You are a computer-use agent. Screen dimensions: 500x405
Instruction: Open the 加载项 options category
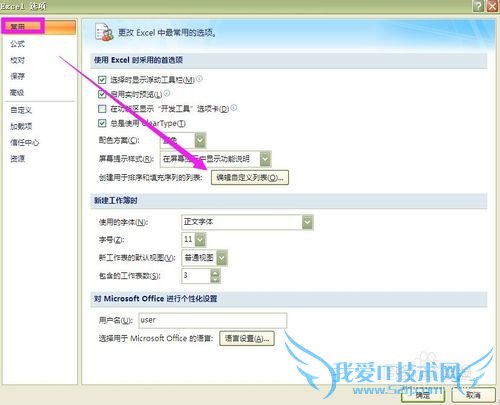[21, 126]
